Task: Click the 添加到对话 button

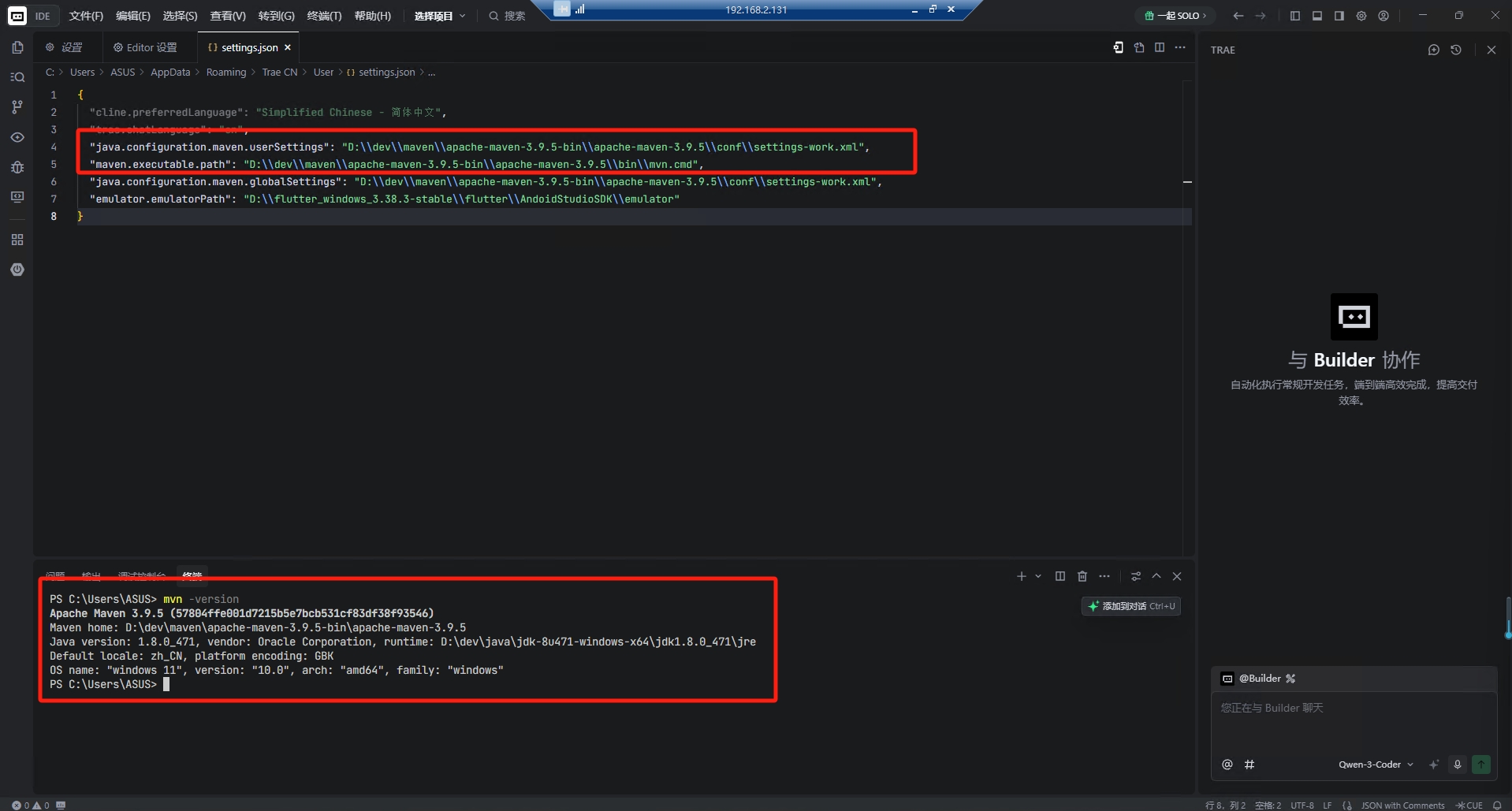Action: click(1131, 606)
